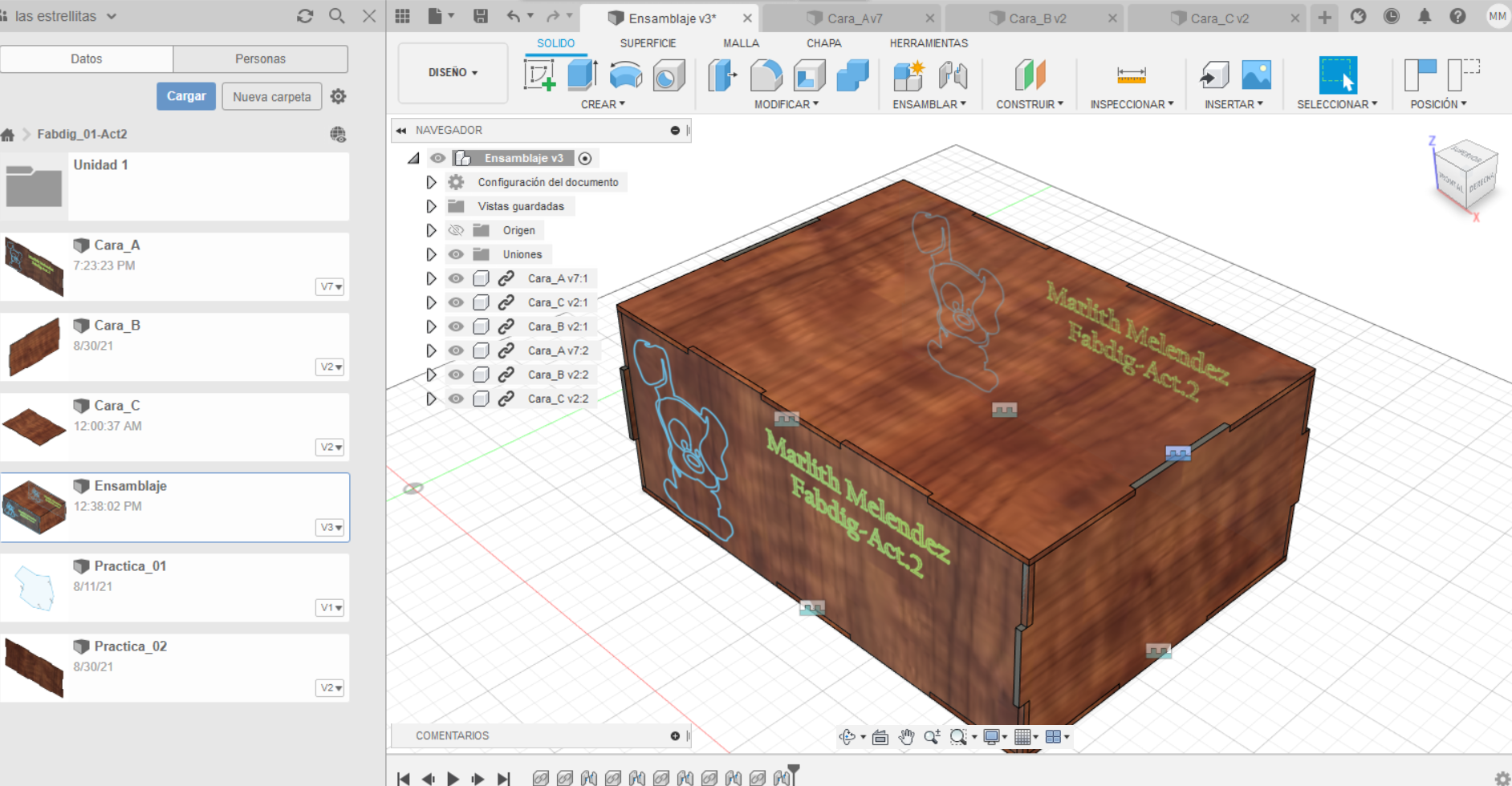Refresh the data panel

(x=305, y=16)
